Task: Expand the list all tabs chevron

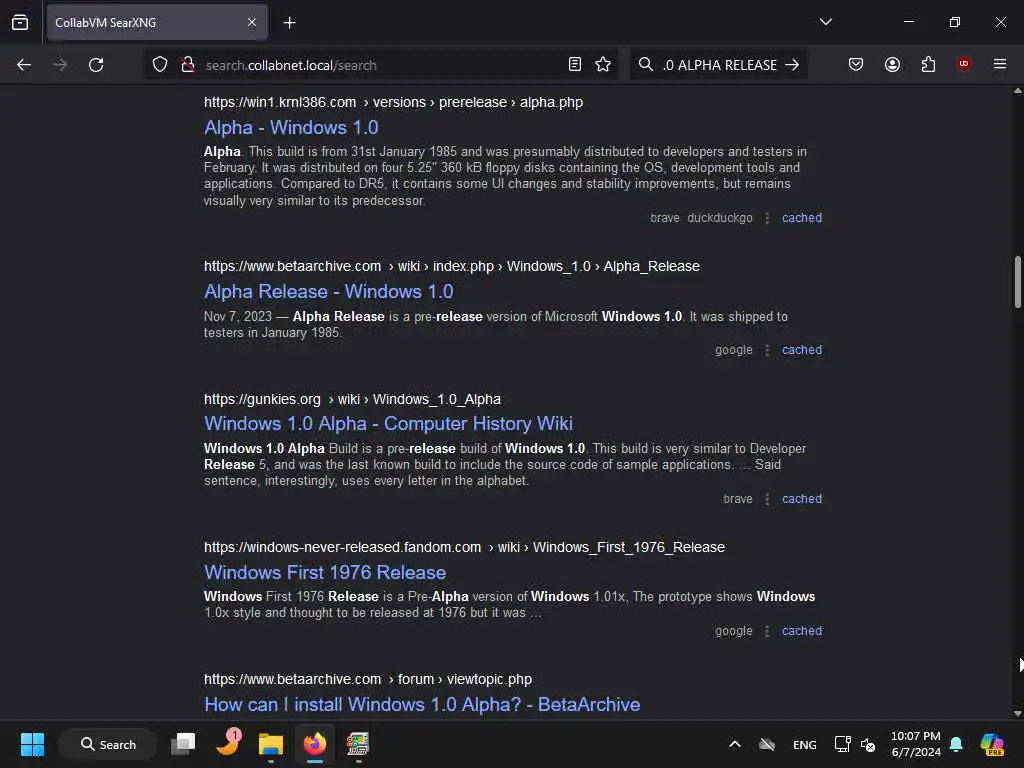Action: (825, 22)
